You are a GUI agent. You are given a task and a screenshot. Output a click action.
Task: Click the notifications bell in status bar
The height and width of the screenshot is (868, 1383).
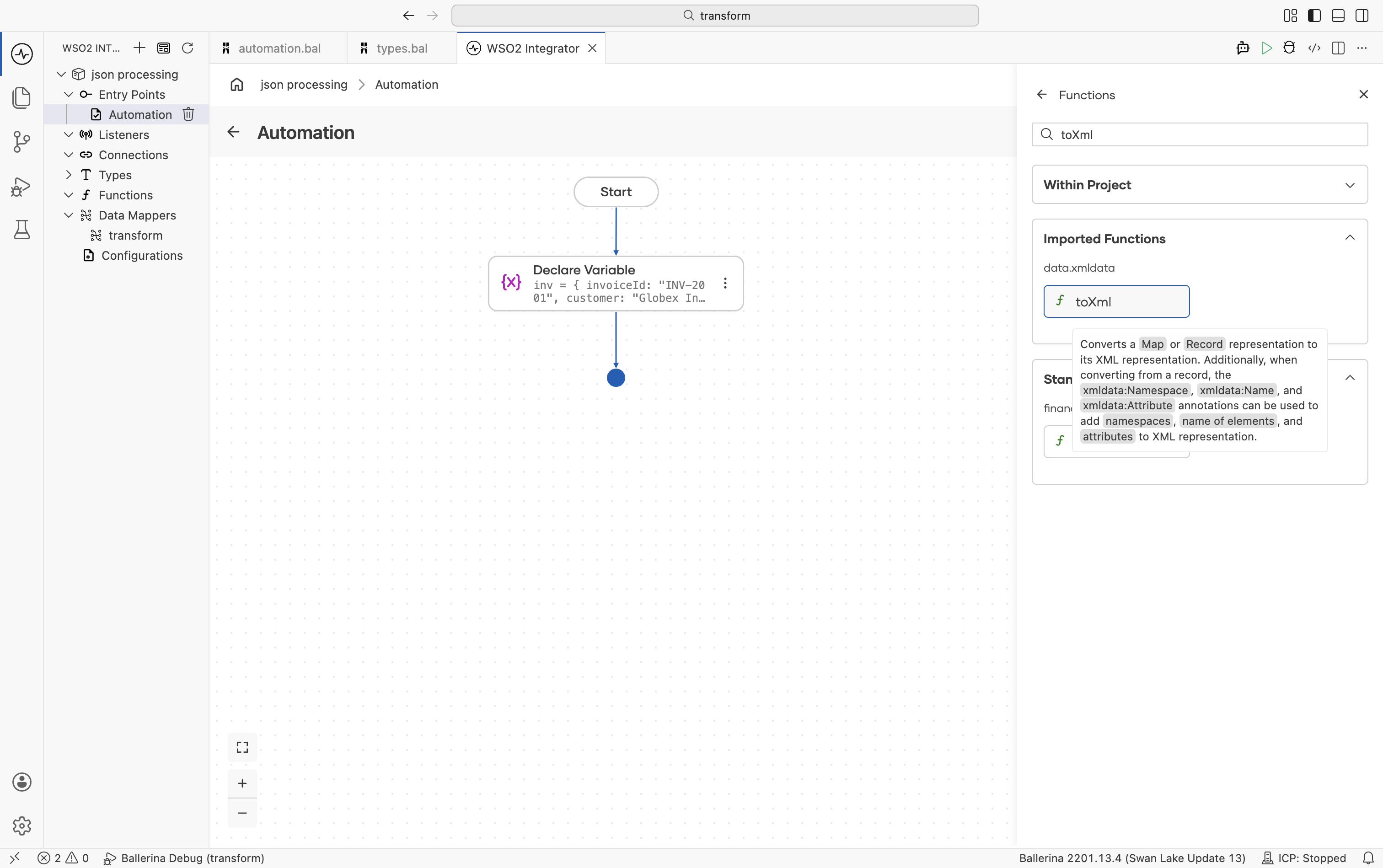pyautogui.click(x=1368, y=858)
